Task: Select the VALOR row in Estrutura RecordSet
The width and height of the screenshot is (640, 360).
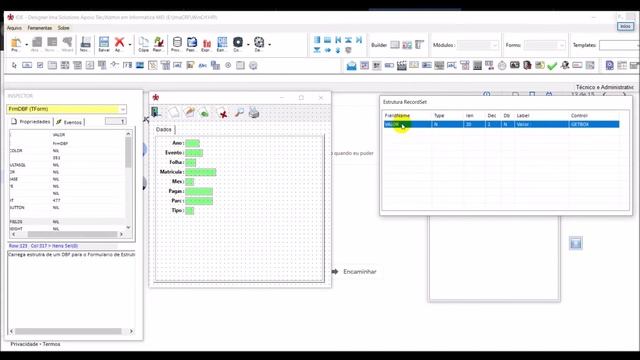Action: (501, 124)
